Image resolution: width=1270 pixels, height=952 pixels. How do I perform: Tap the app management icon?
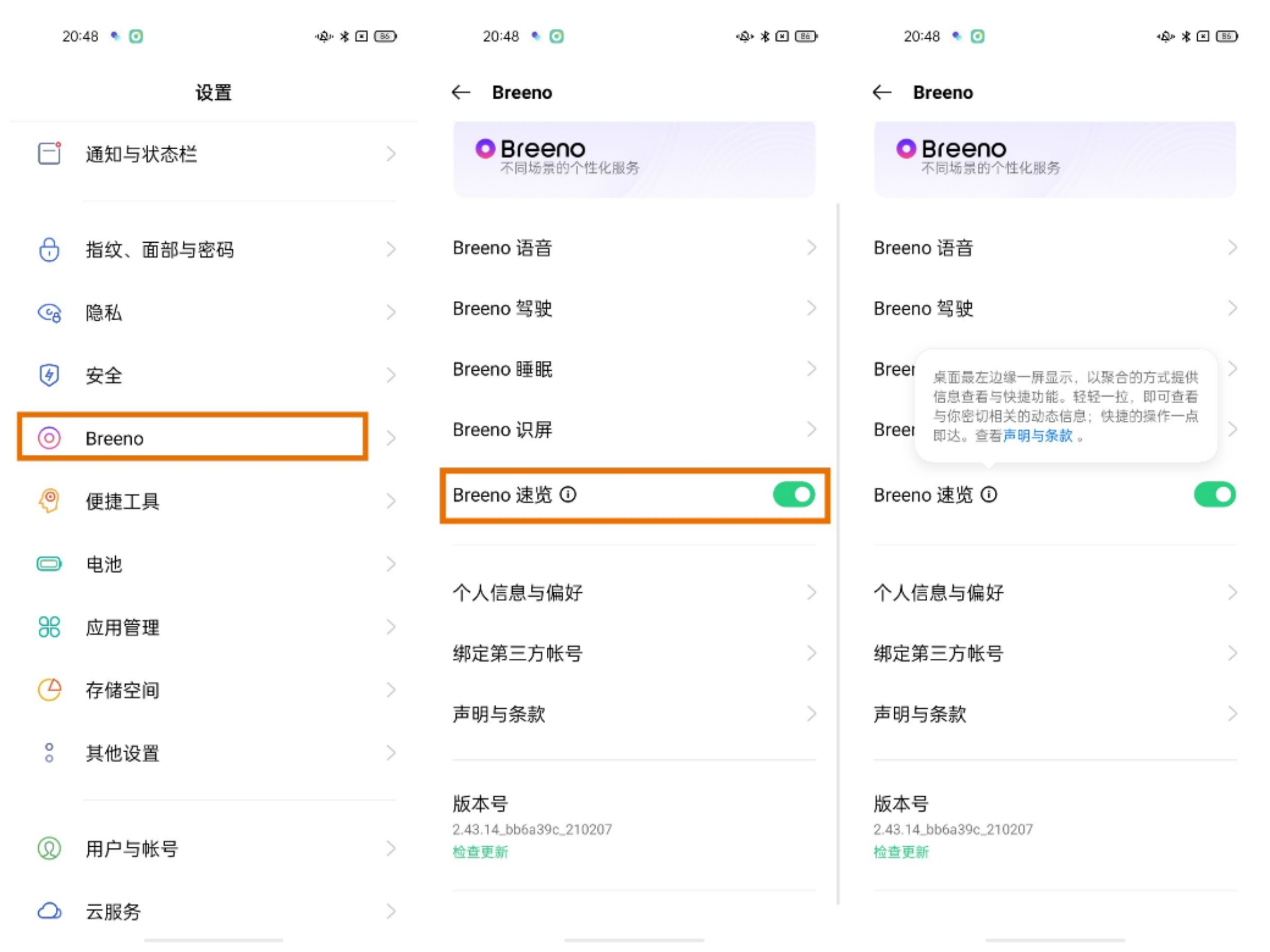49,626
